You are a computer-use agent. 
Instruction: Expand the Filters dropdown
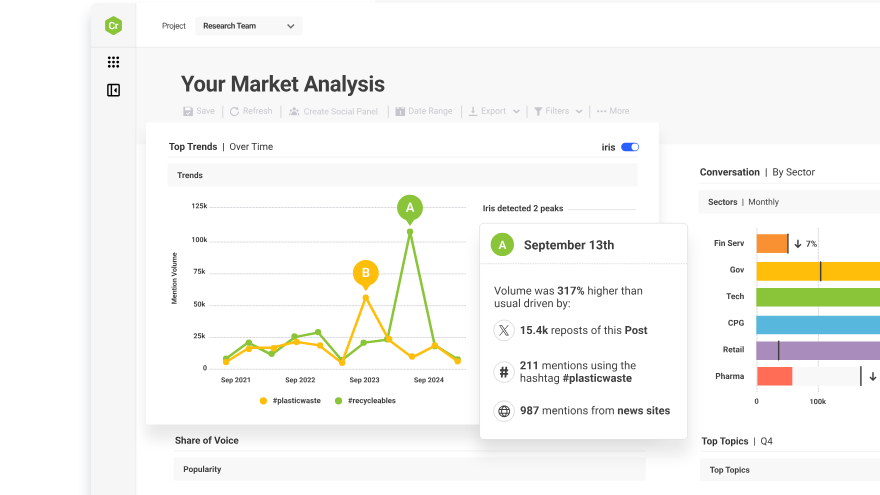point(558,111)
